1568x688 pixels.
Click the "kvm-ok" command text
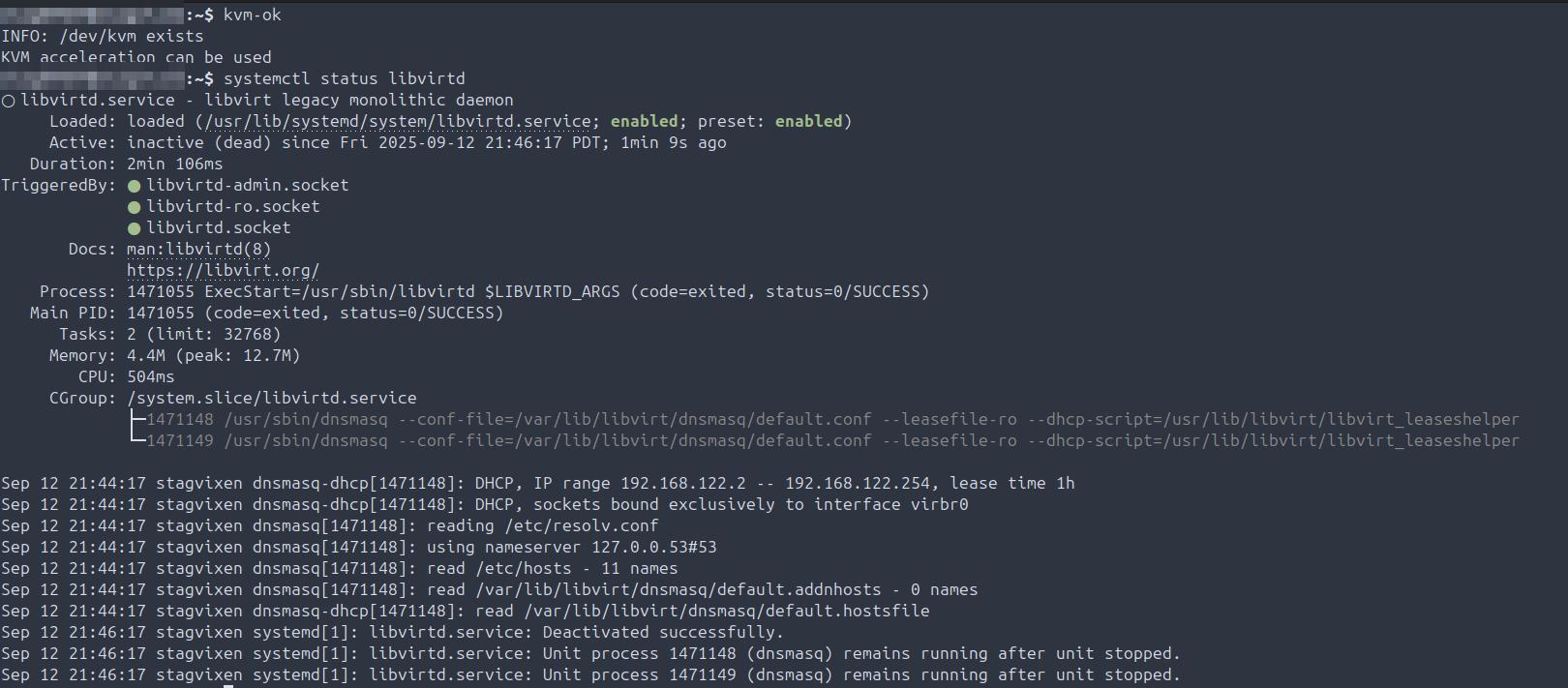tap(252, 15)
